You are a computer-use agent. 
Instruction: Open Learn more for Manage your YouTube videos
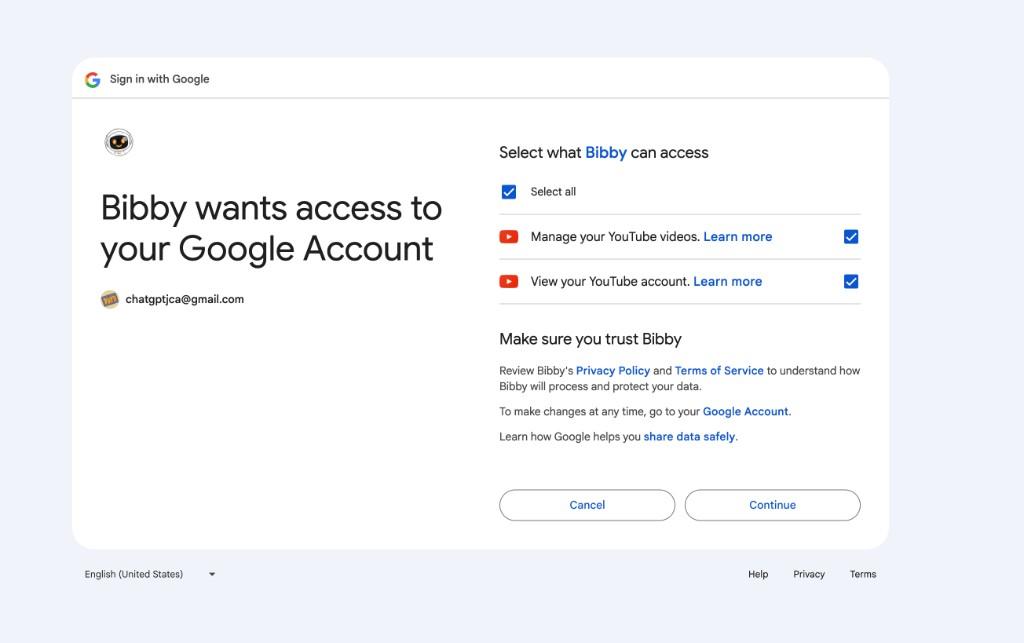(737, 236)
